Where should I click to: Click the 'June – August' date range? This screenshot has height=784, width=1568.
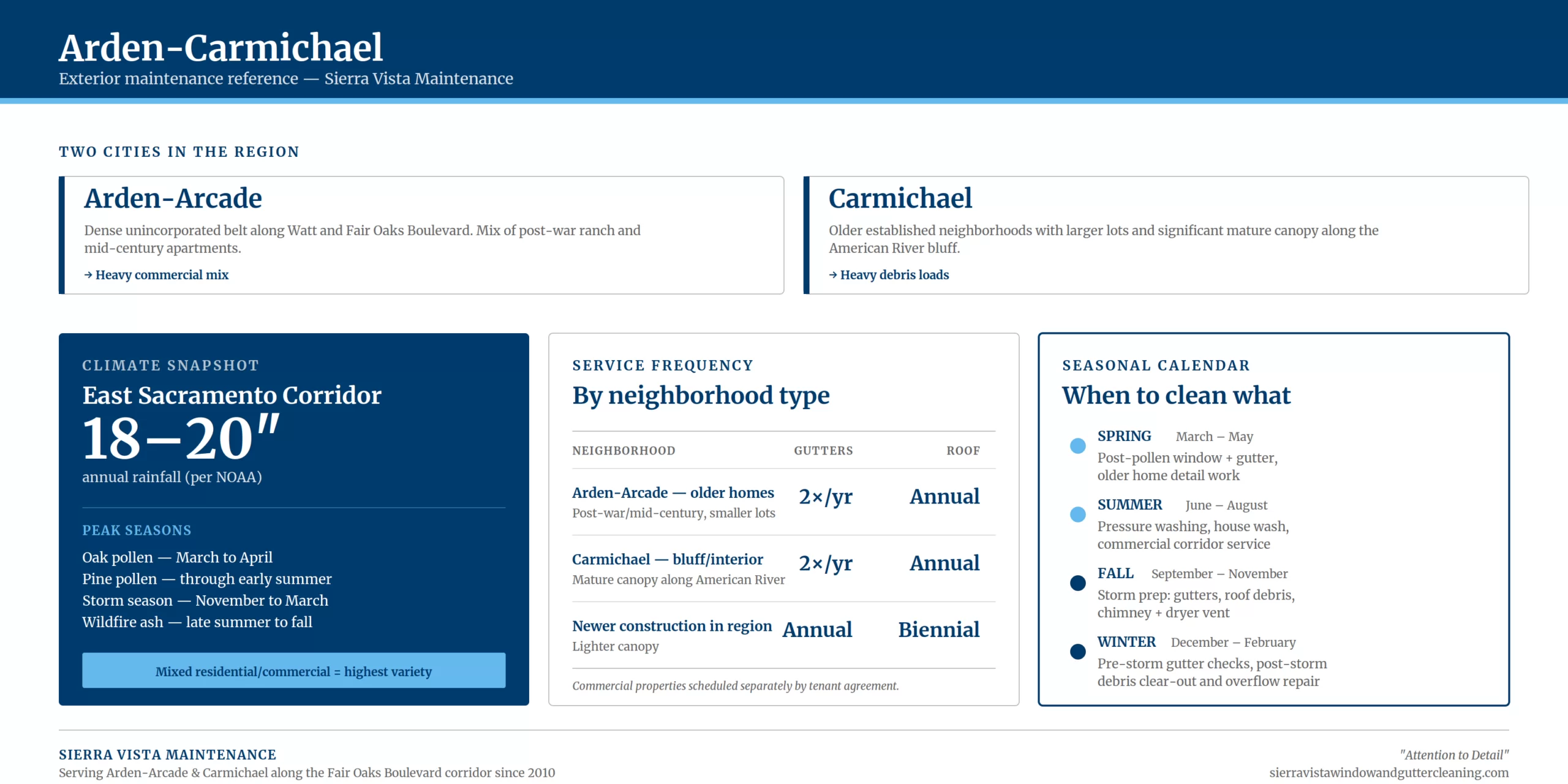(x=1227, y=505)
